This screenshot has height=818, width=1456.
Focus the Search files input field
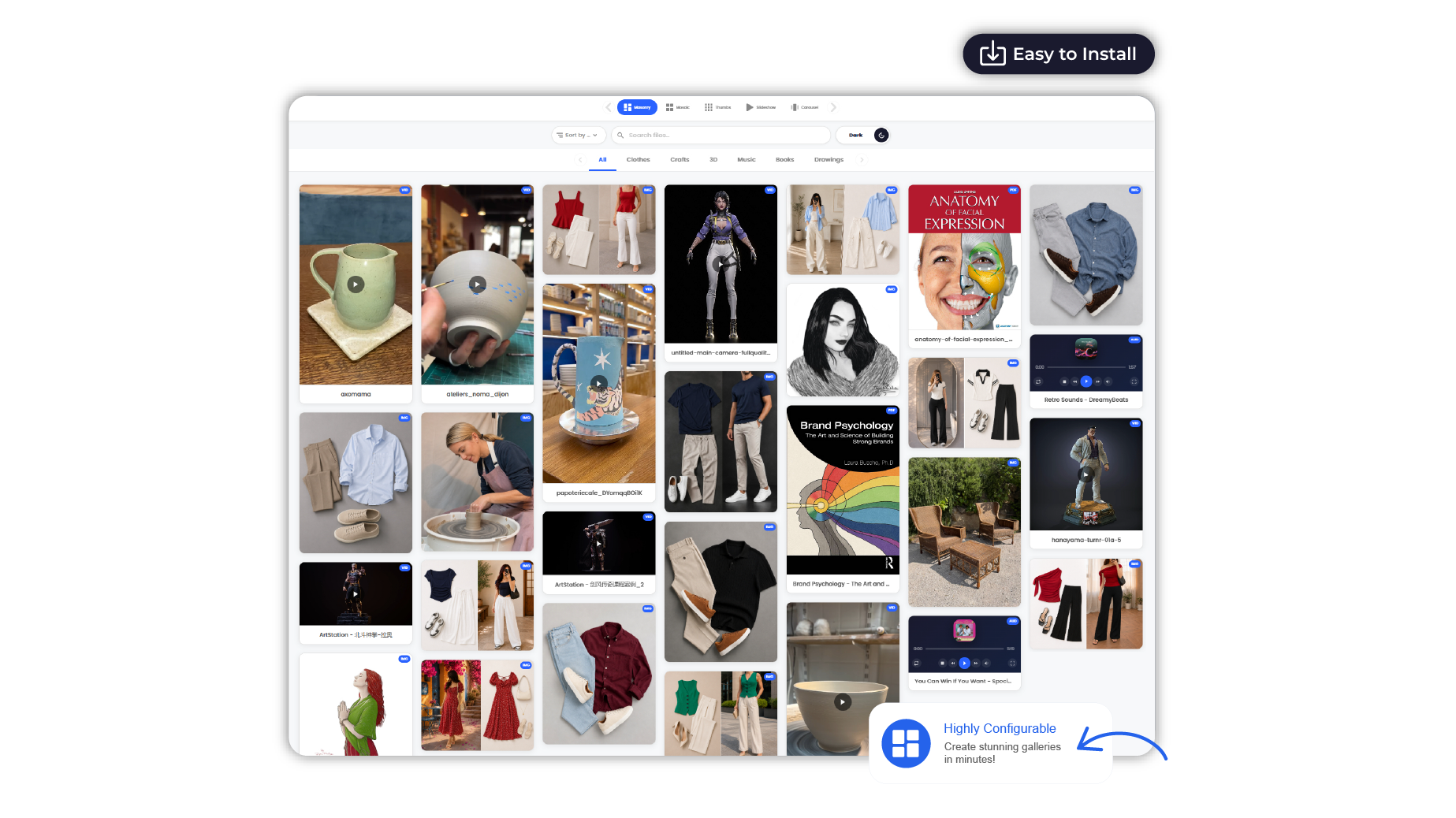point(721,135)
